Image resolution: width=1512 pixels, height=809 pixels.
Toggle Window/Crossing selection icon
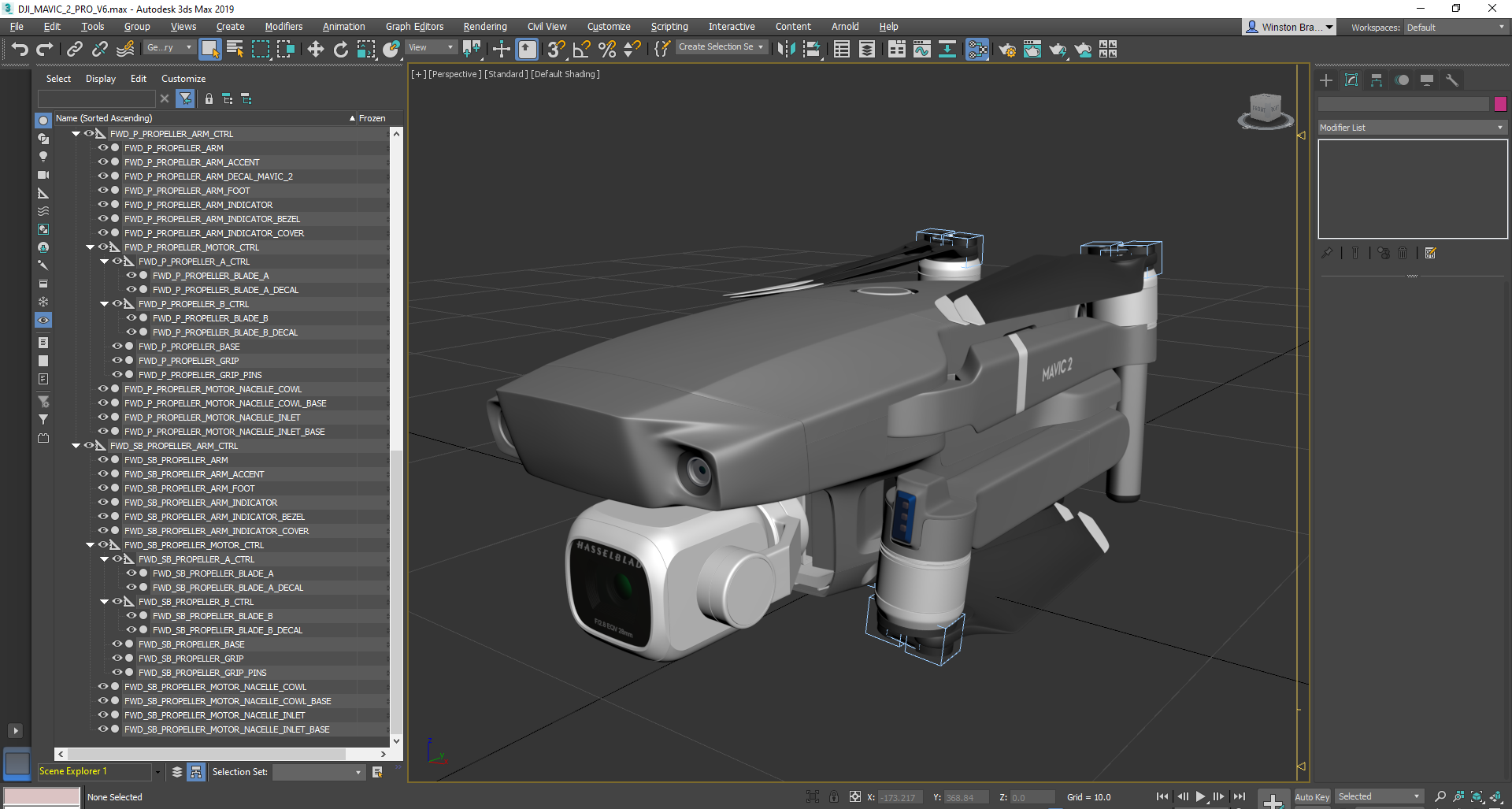pos(285,50)
